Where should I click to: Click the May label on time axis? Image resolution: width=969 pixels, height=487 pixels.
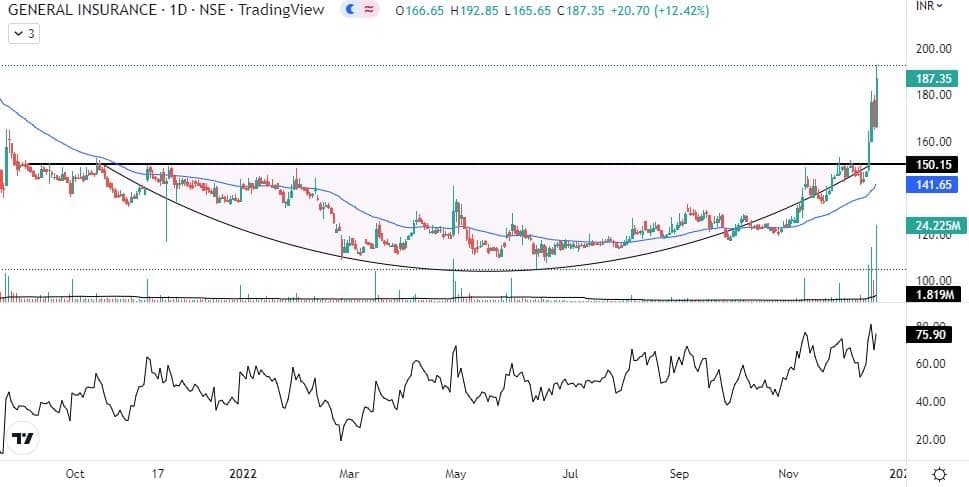(456, 474)
